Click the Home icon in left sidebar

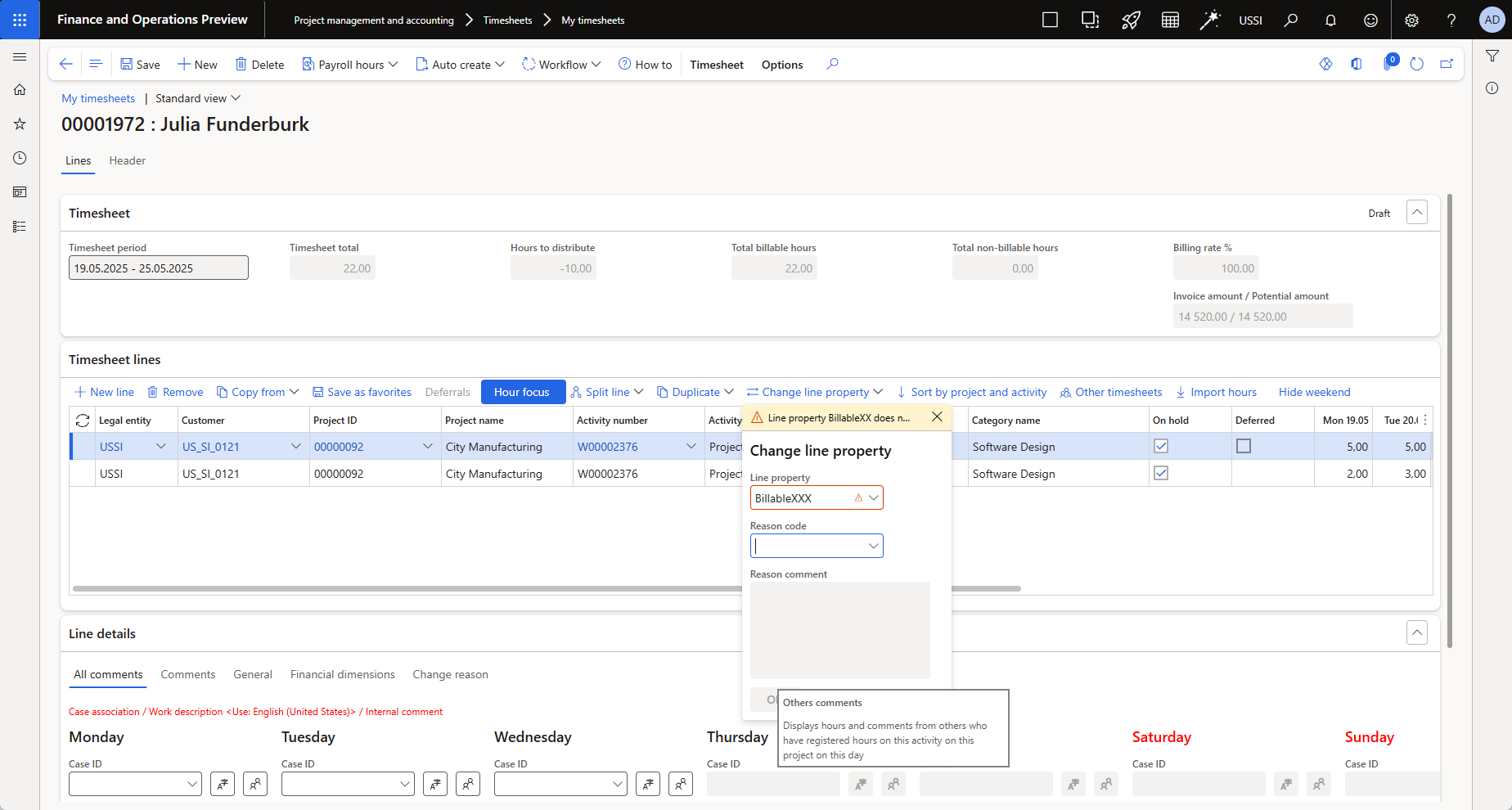pos(20,90)
